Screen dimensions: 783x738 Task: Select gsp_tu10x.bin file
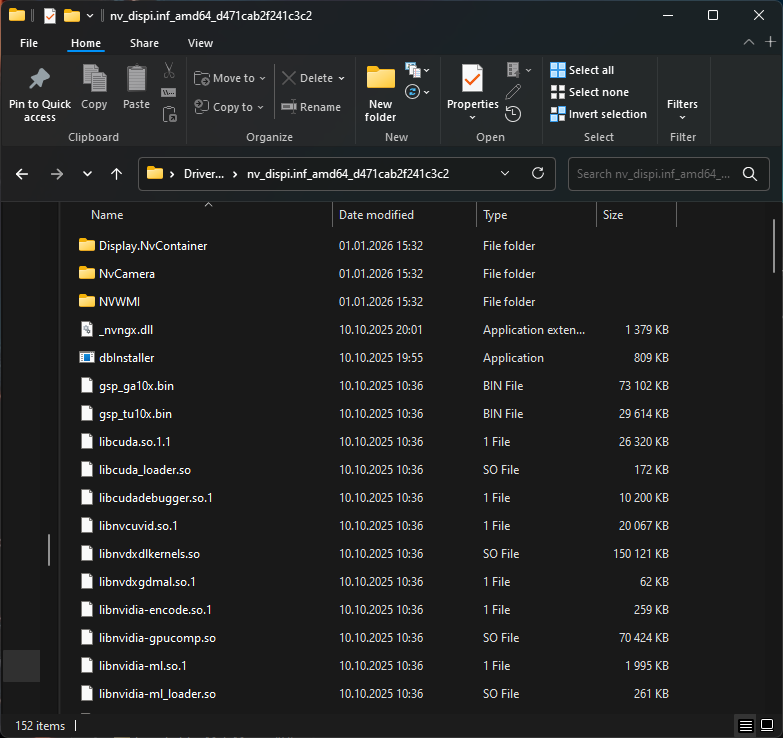coord(375,413)
